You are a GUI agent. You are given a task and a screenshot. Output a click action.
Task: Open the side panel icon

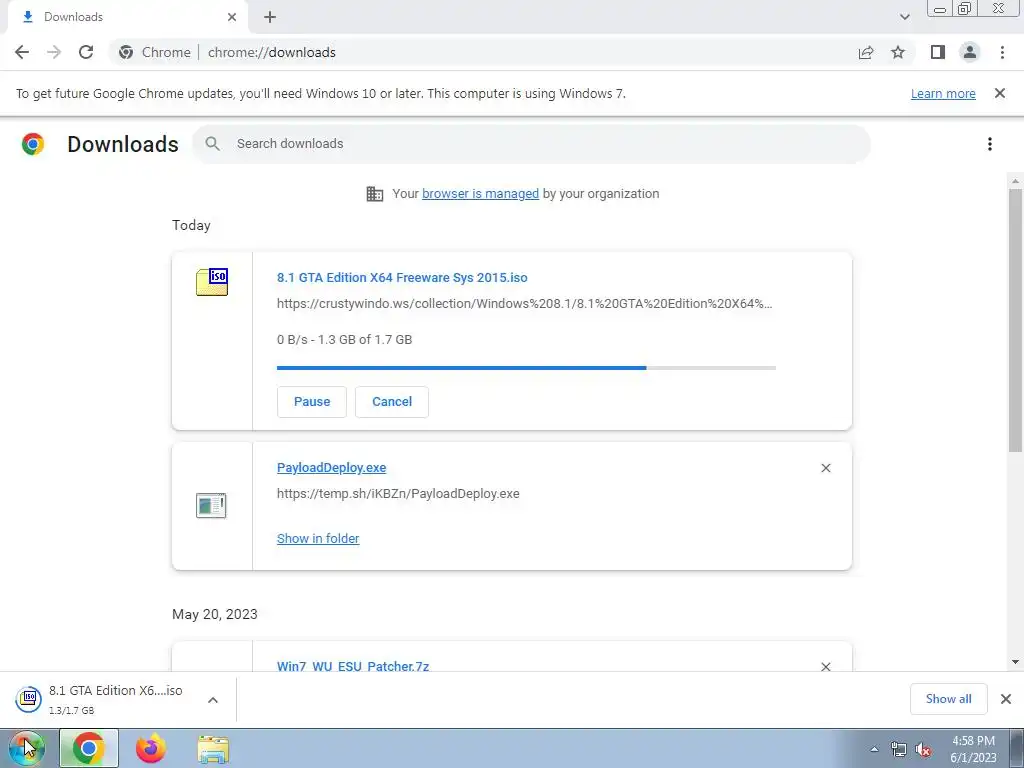point(938,52)
